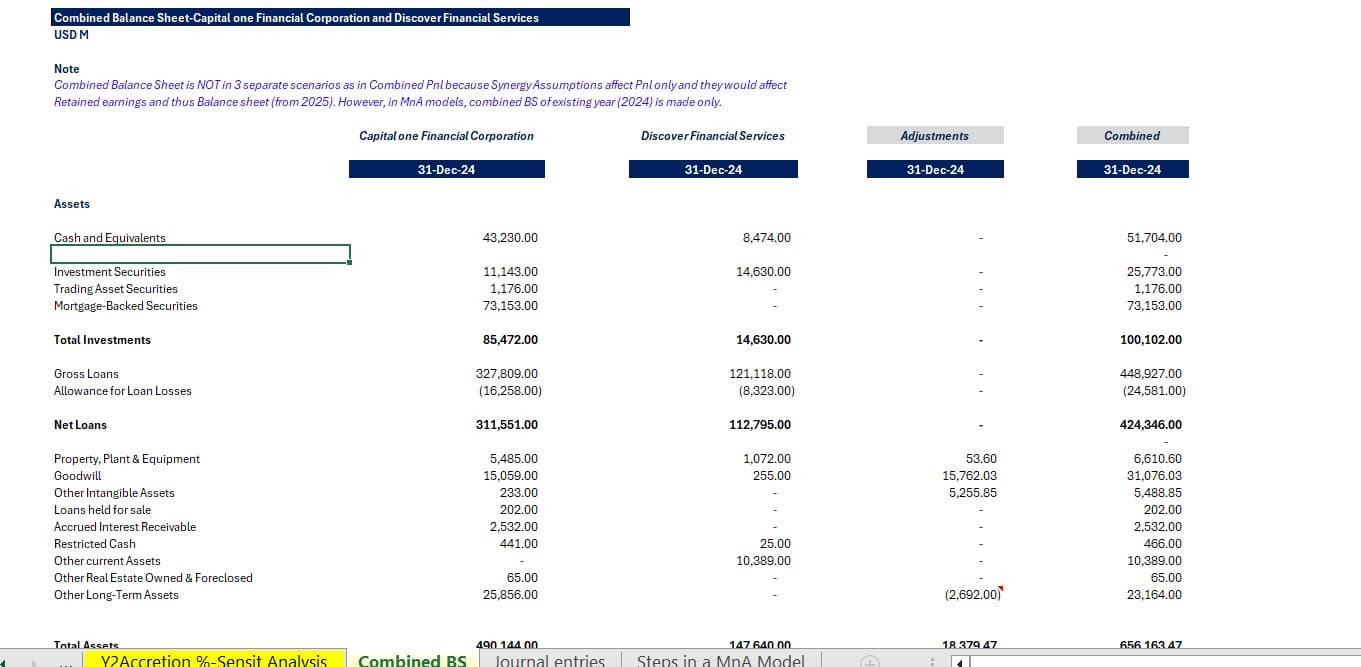Click the 311,551.00 net loans value
This screenshot has width=1361, height=667.
507,425
